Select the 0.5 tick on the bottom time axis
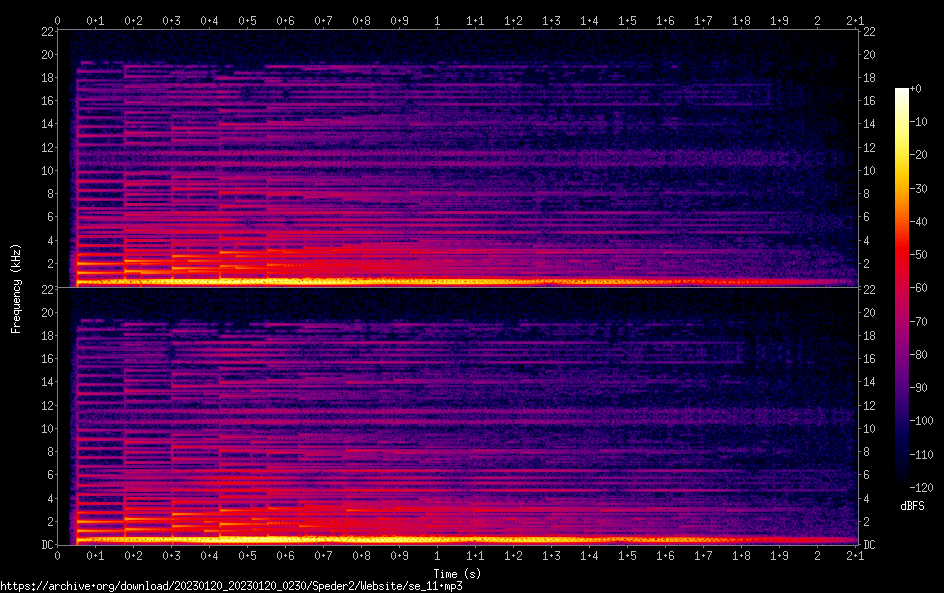 click(x=247, y=556)
